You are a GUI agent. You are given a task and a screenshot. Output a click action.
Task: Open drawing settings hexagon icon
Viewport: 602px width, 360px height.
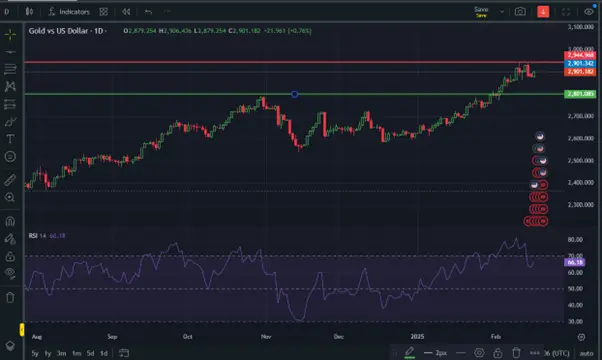479,353
